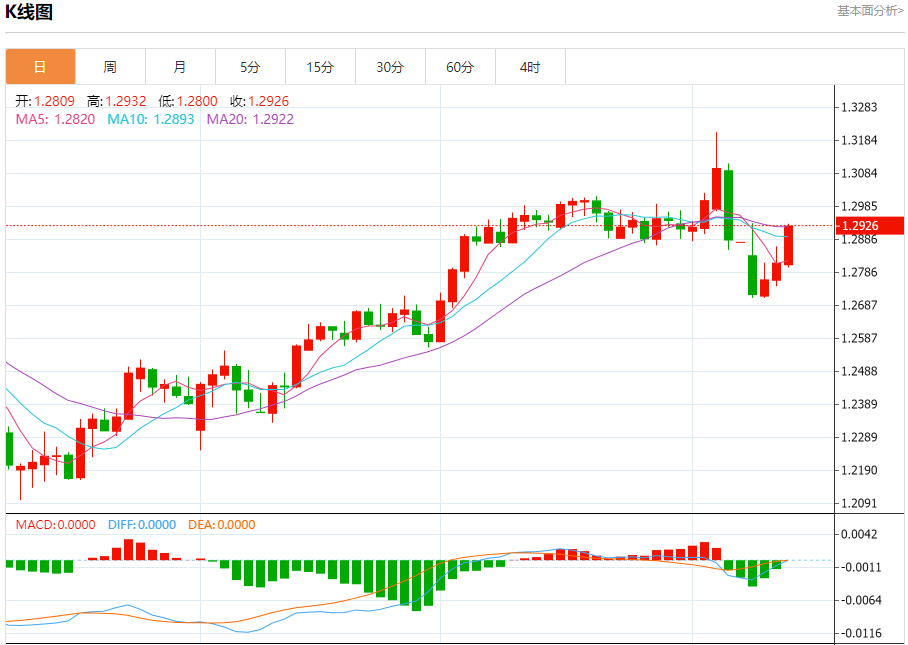Screen dimensions: 908x645
Task: Click the MA5 1.2820 legend
Action: (x=55, y=119)
